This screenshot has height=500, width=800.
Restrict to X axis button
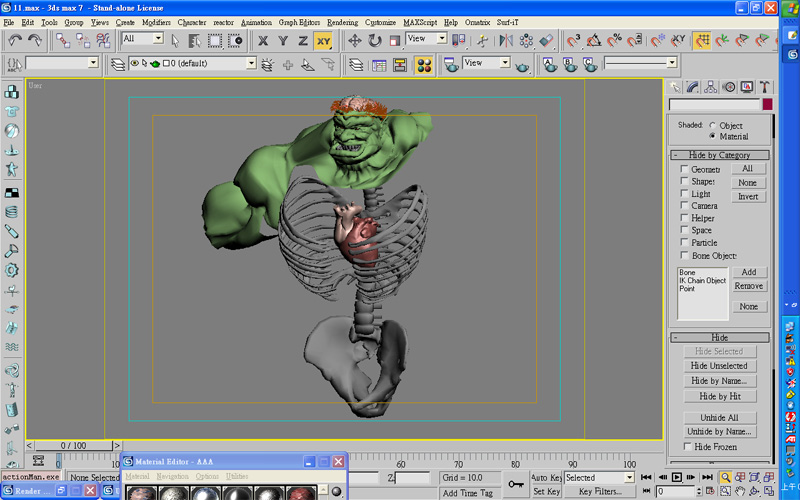pyautogui.click(x=263, y=41)
